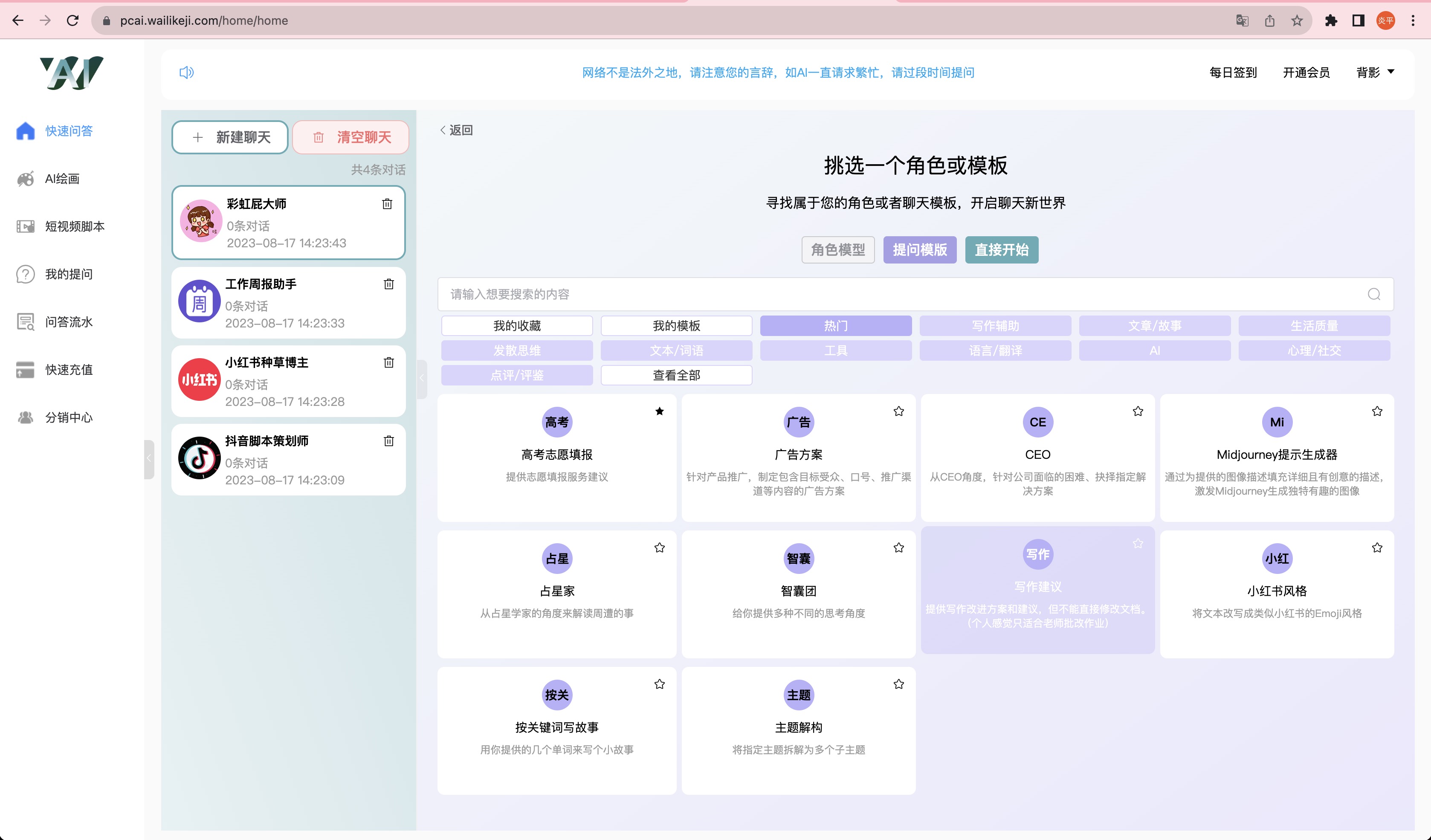Favorite 写作建议 star

1138,544
